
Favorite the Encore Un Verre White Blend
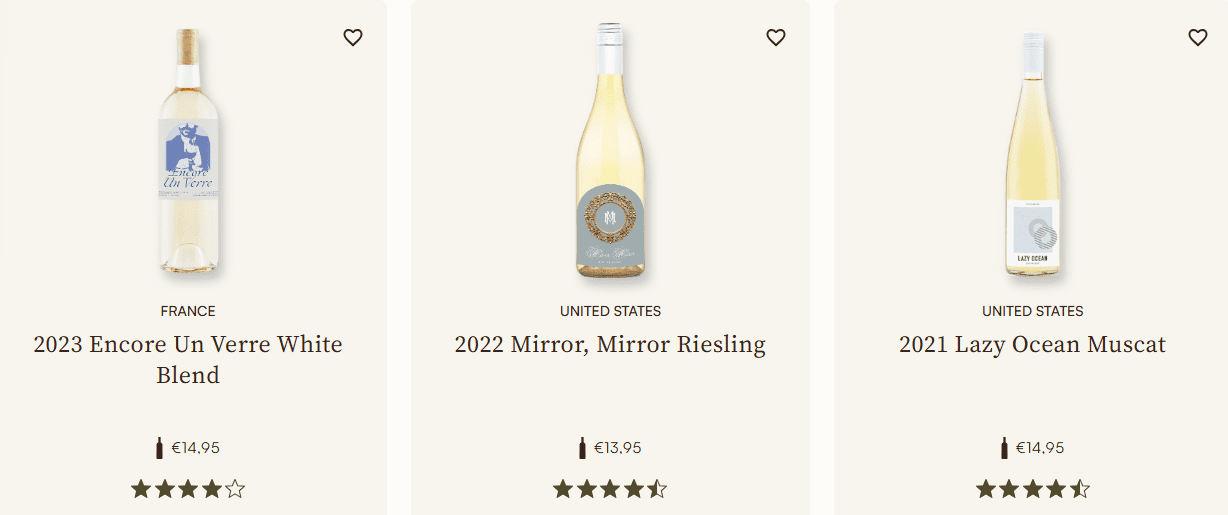click(353, 38)
